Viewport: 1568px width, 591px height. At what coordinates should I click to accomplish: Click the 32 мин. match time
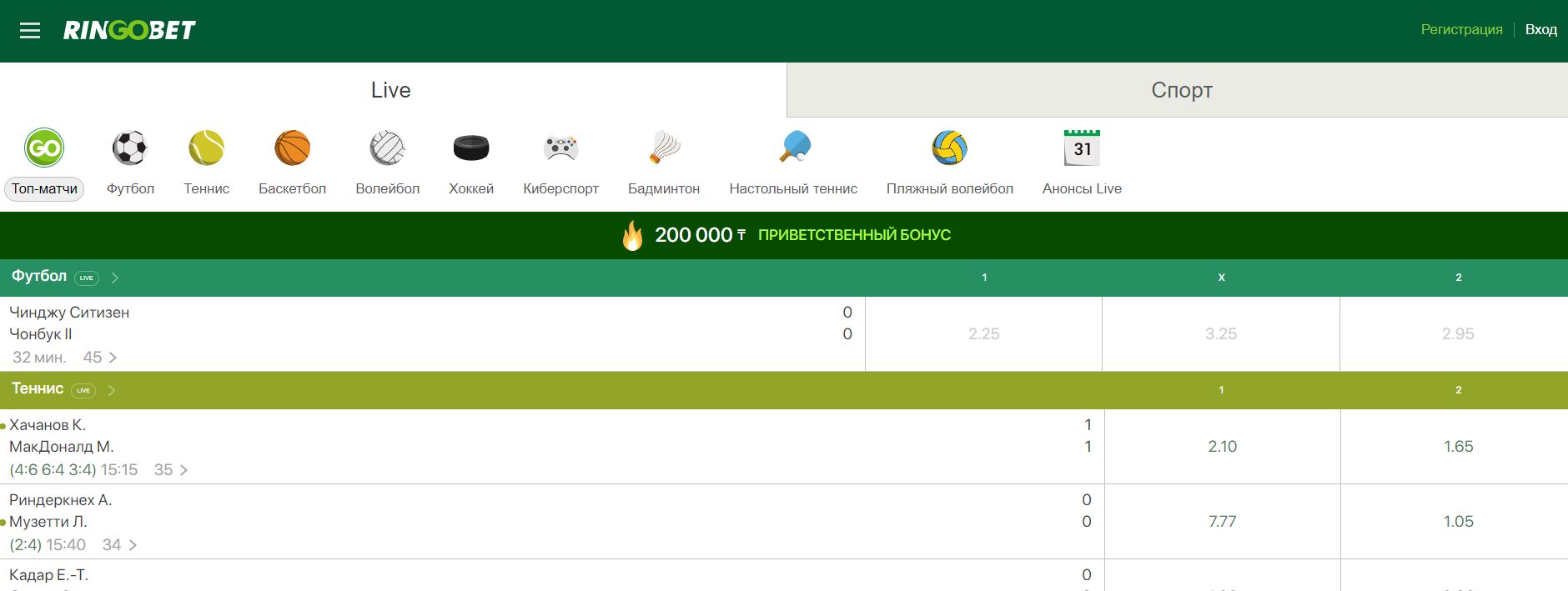39,358
